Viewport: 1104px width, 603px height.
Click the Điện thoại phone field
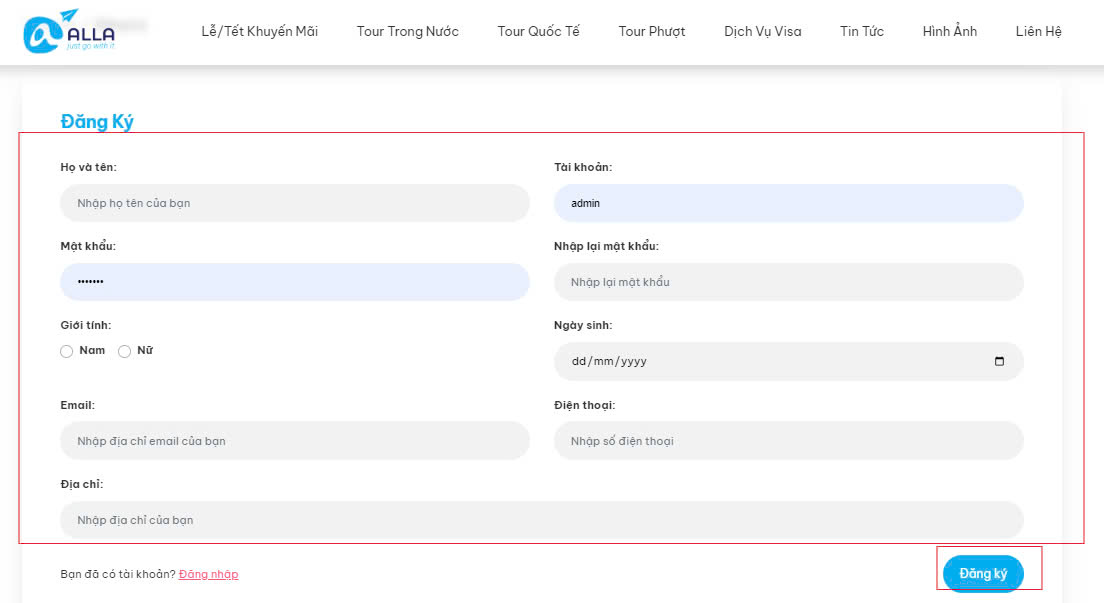pyautogui.click(x=789, y=441)
